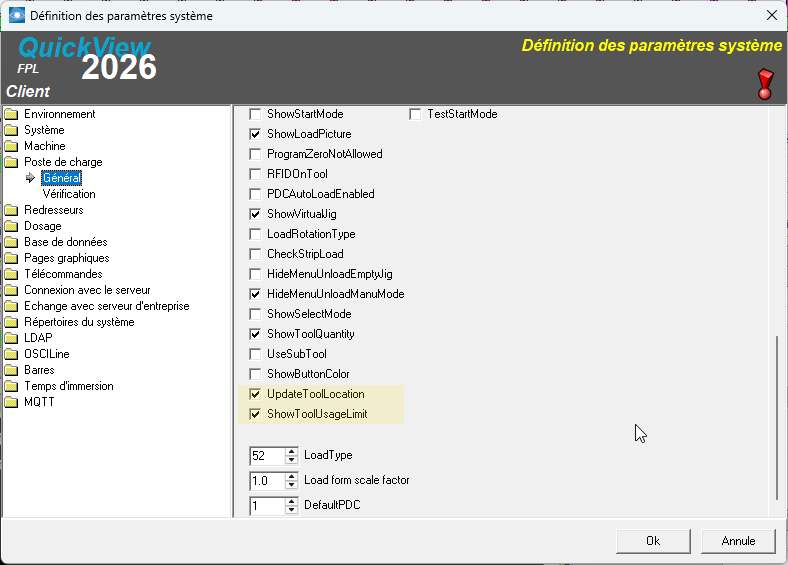Click the Base de données folder icon
This screenshot has width=788, height=565.
11,242
